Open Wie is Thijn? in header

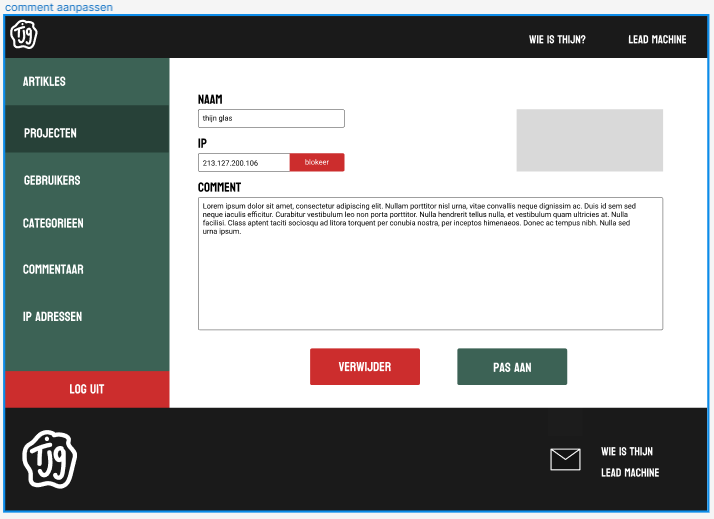[557, 40]
